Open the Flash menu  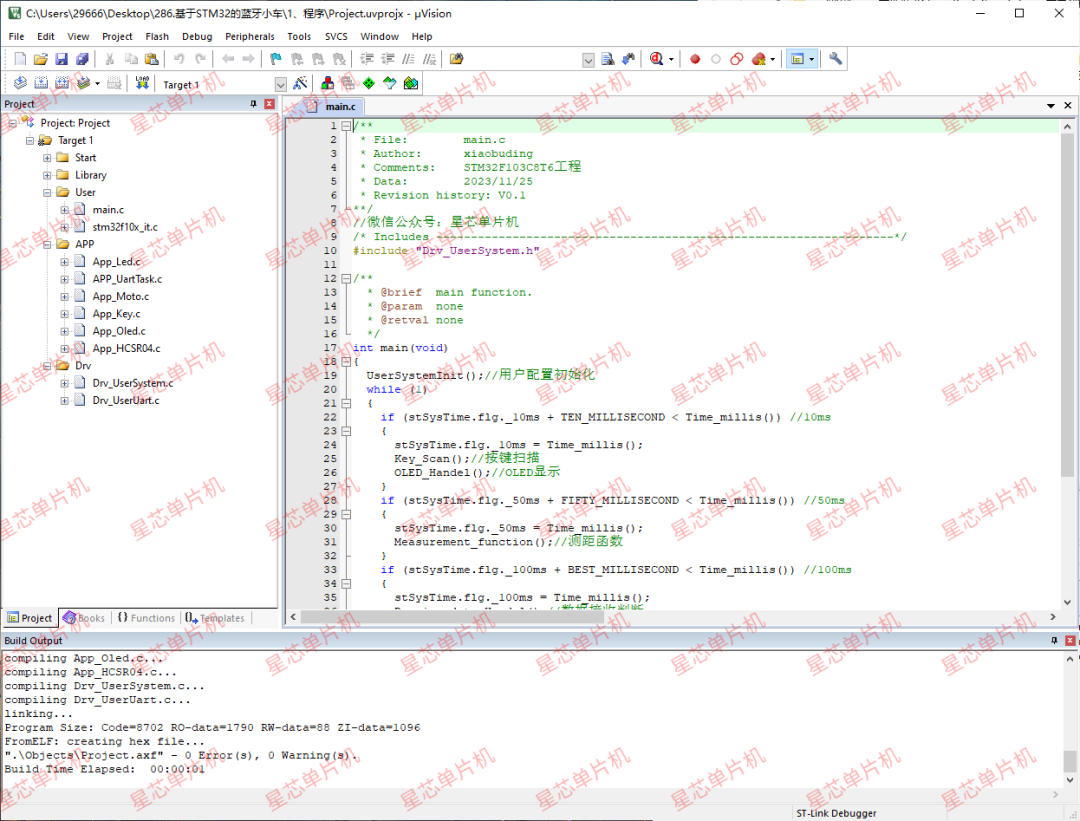click(157, 36)
